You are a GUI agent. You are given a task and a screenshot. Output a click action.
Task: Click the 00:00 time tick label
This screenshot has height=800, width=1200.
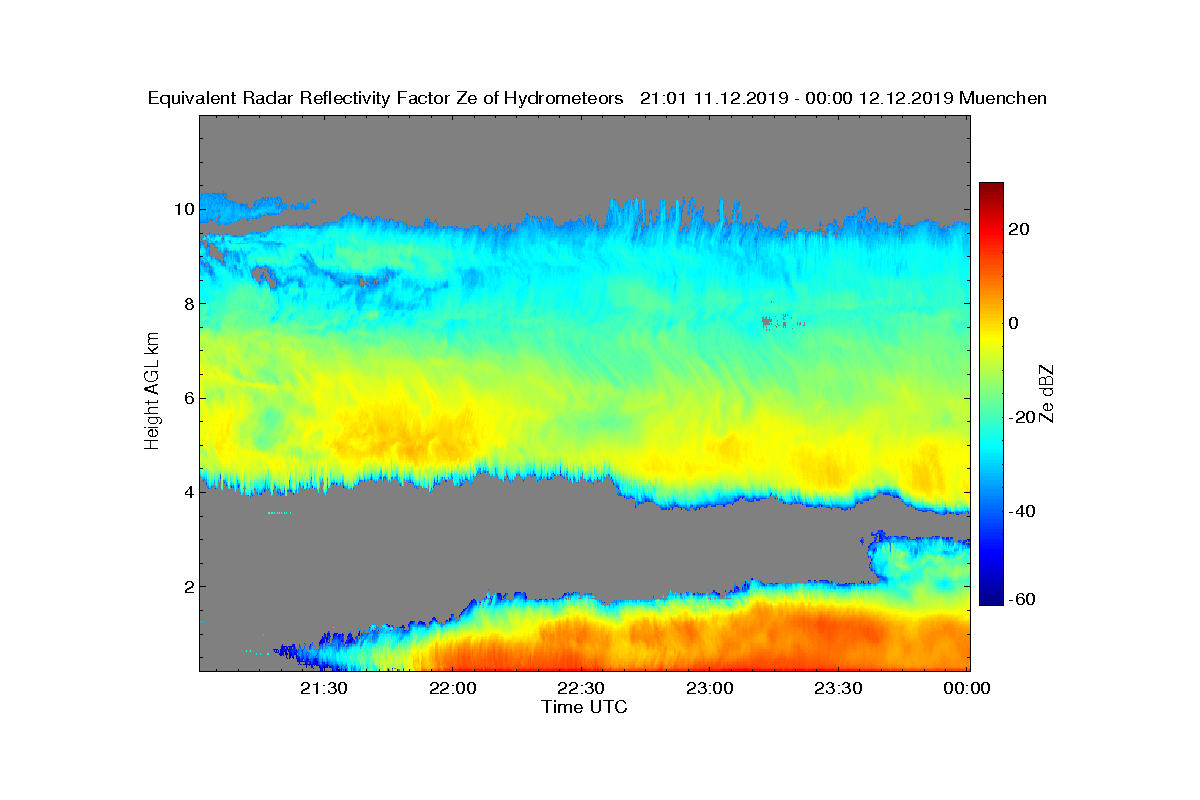pos(967,688)
